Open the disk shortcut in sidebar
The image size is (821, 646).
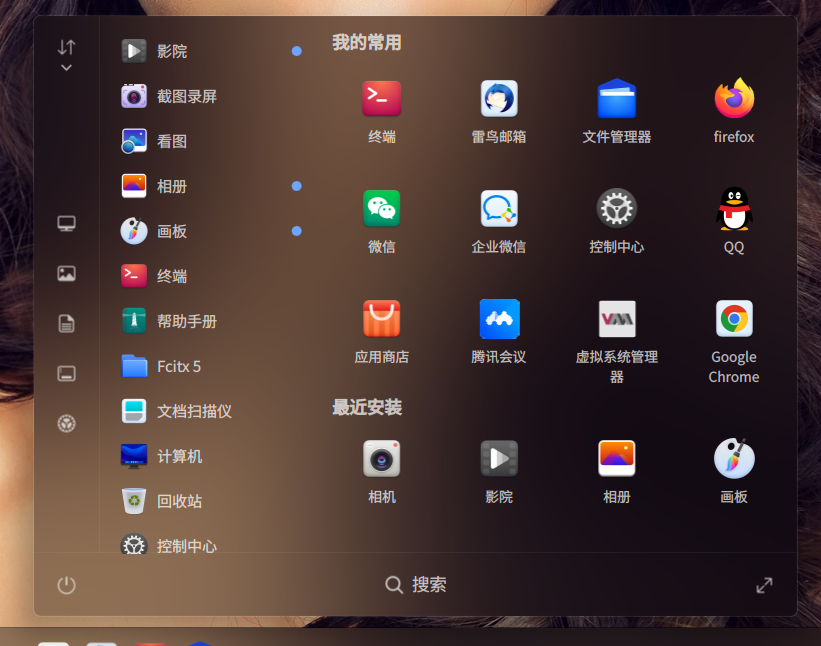(x=66, y=373)
